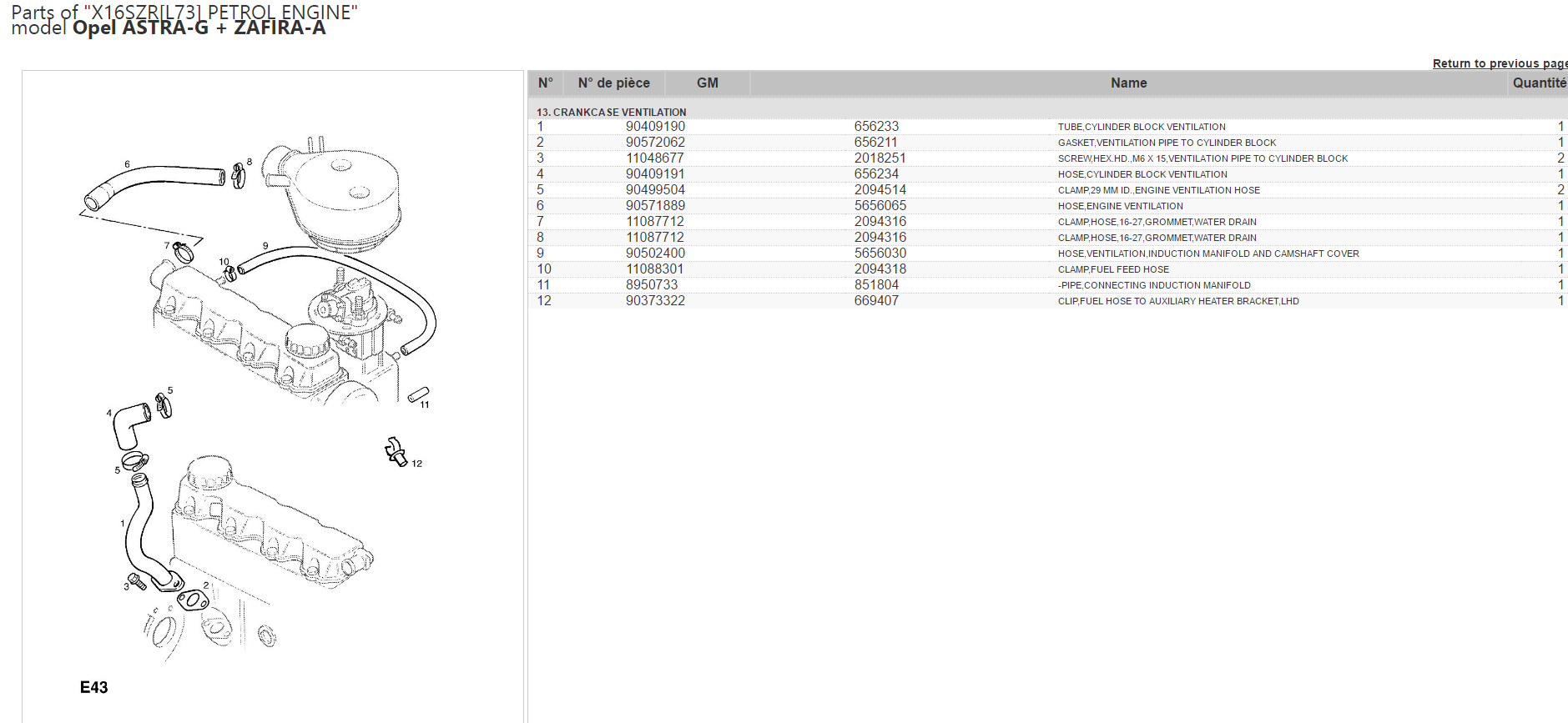Click the air filter housing in the diagram

[x=342, y=196]
